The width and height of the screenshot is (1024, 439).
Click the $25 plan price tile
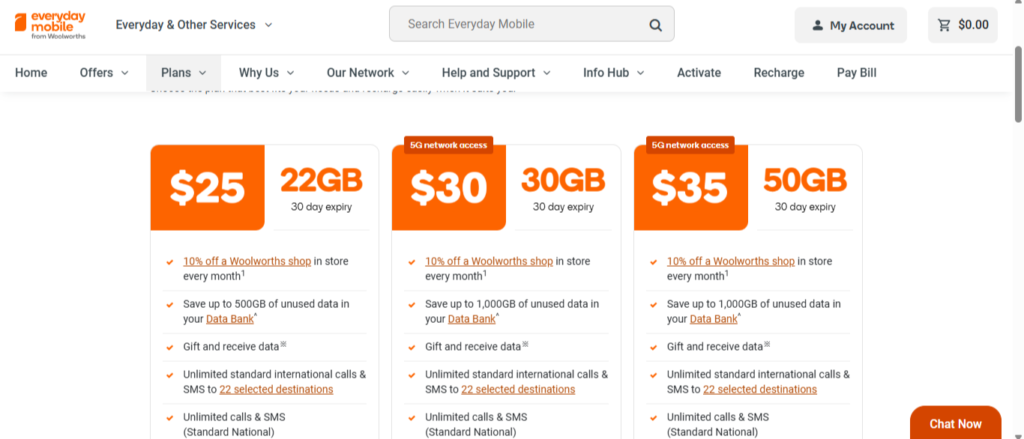click(x=207, y=187)
